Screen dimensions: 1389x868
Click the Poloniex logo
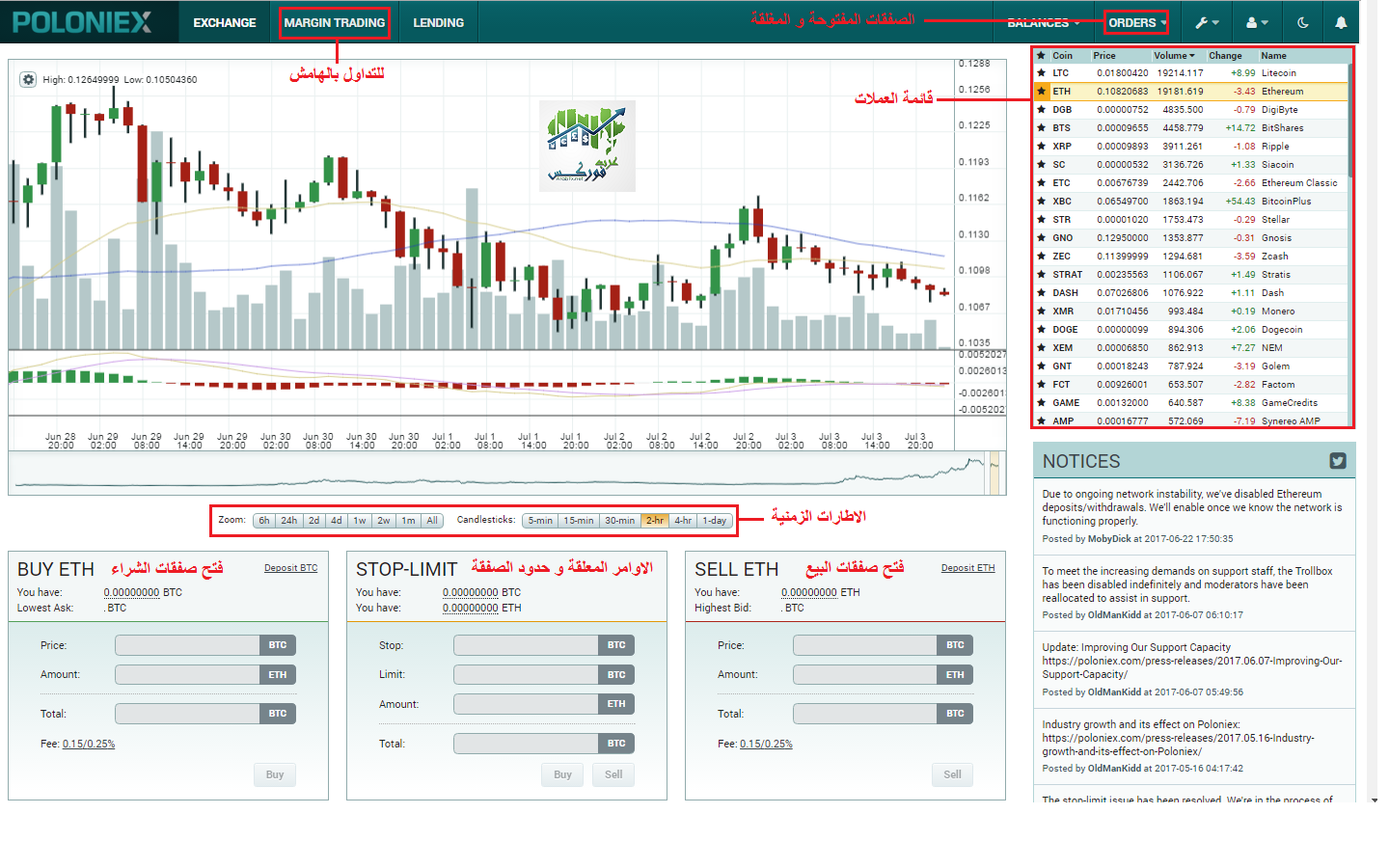(x=82, y=21)
